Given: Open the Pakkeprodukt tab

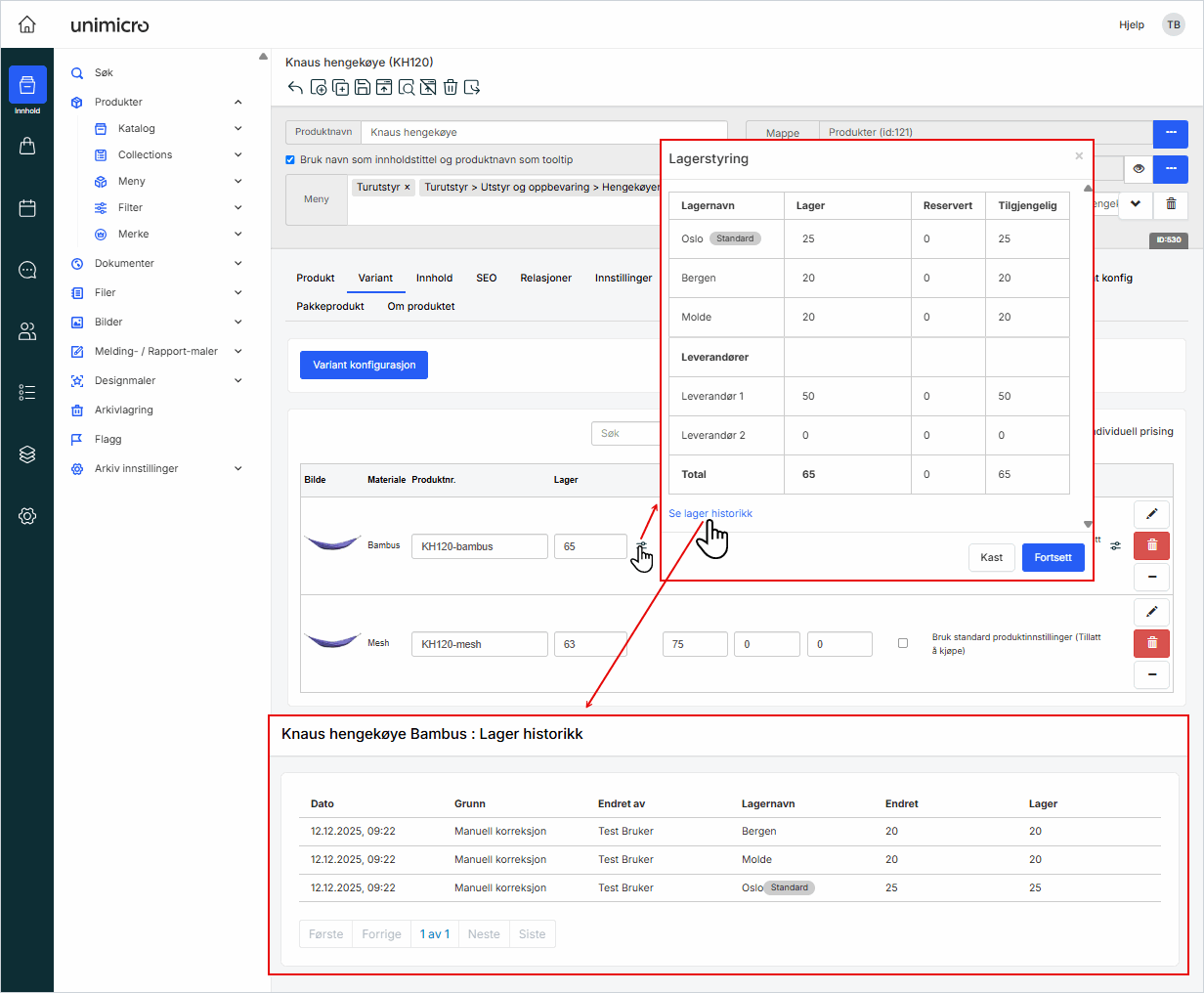Looking at the screenshot, I should 330,306.
